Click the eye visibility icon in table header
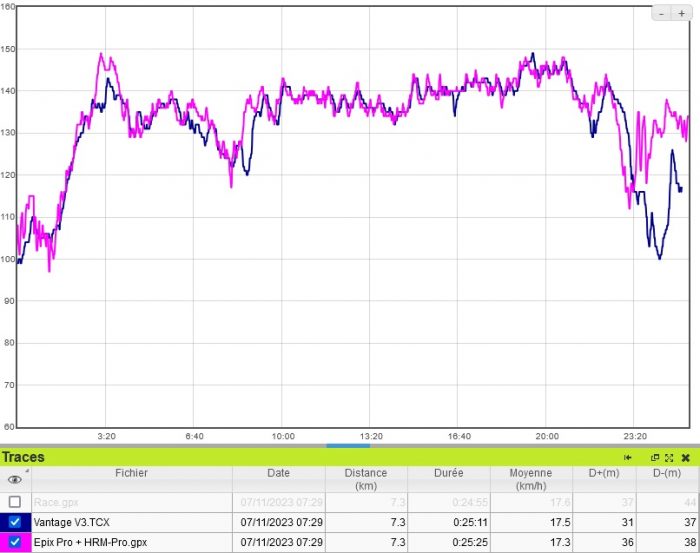Viewport: 700px width, 553px height. point(14,479)
